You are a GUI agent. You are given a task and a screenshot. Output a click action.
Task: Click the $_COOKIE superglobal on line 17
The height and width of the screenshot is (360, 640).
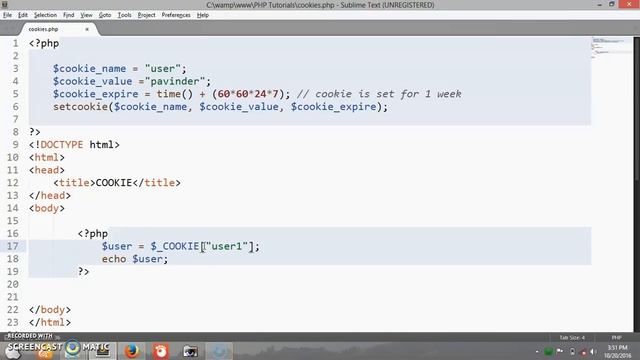[175, 246]
